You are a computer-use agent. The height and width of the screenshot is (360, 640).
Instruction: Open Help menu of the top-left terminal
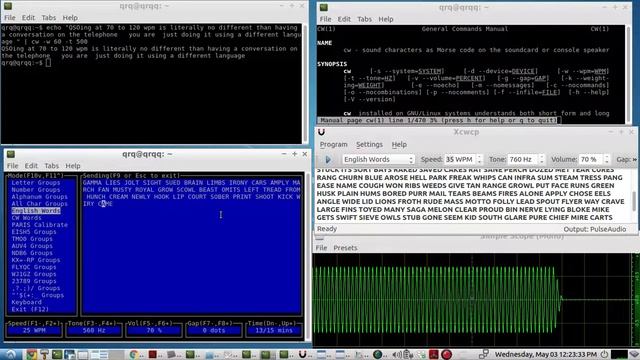click(70, 18)
